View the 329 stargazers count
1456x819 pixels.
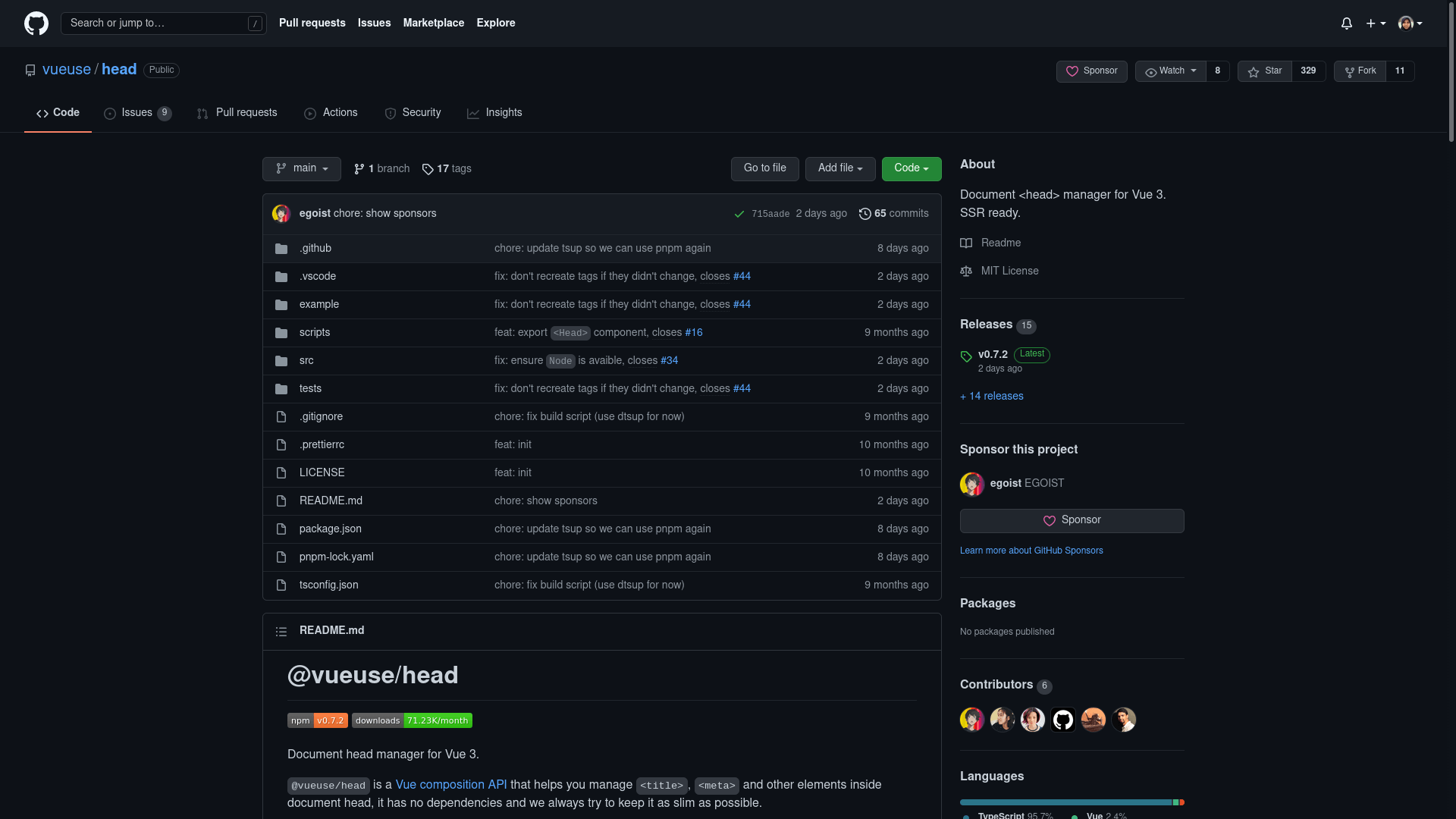tap(1308, 71)
